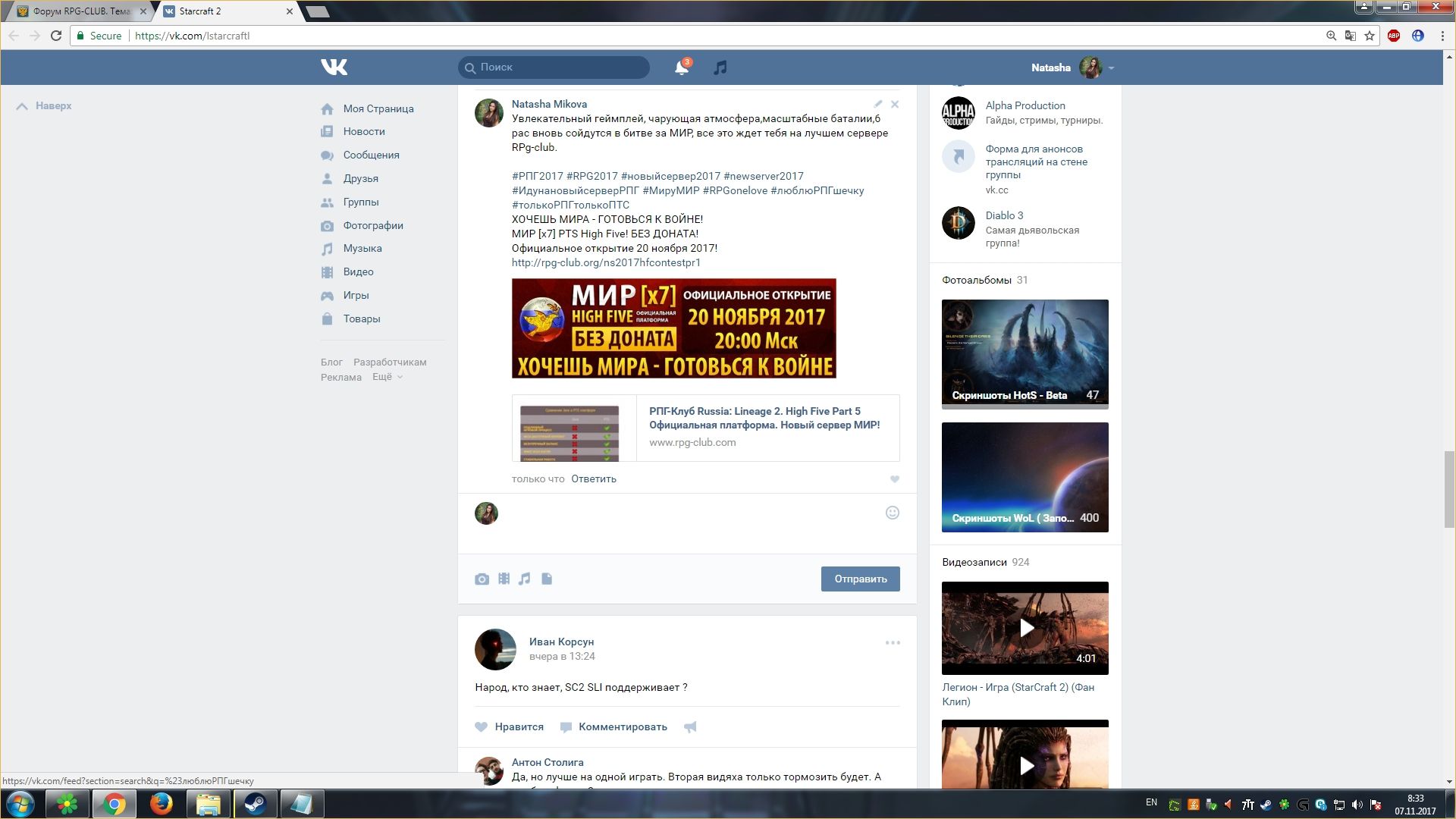Open File Explorer in taskbar
This screenshot has width=1456, height=819.
[x=208, y=804]
